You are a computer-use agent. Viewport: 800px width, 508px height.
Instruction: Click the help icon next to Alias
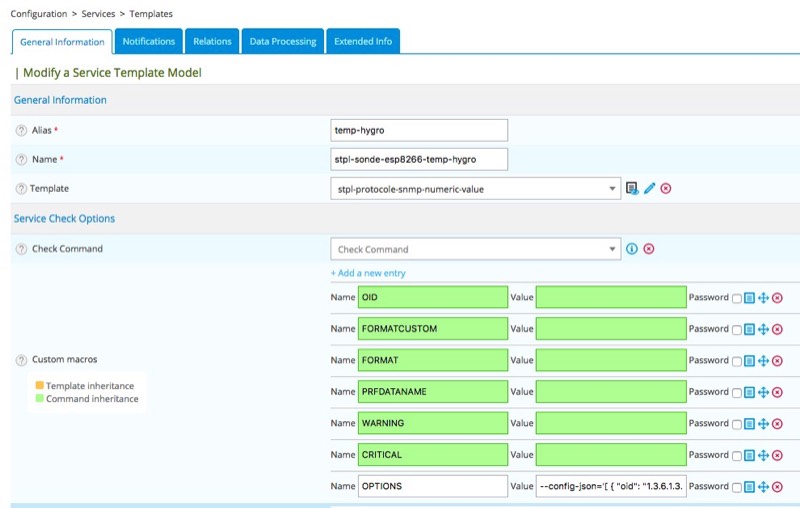[x=21, y=131]
